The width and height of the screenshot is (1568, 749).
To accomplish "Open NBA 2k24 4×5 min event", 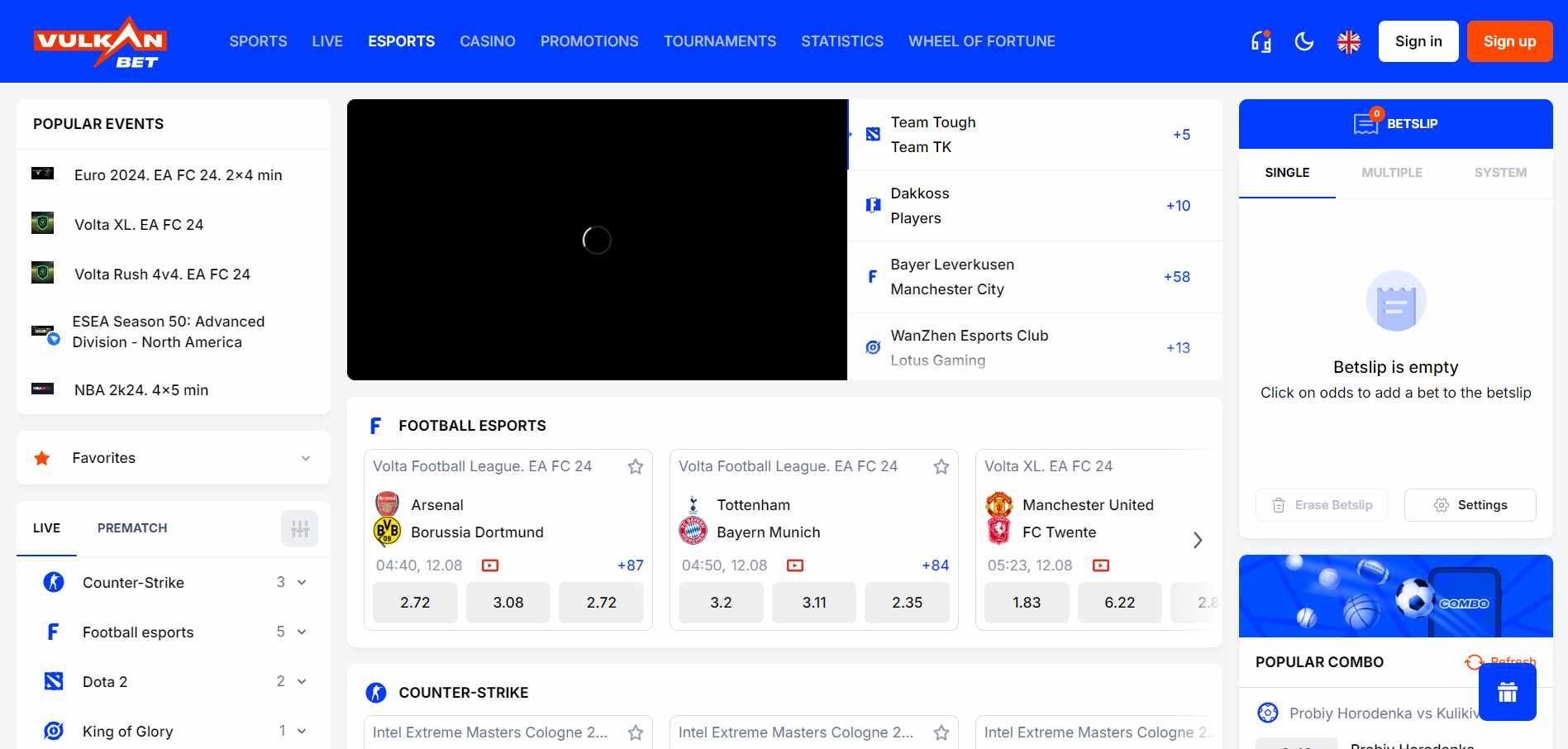I will 174,389.
